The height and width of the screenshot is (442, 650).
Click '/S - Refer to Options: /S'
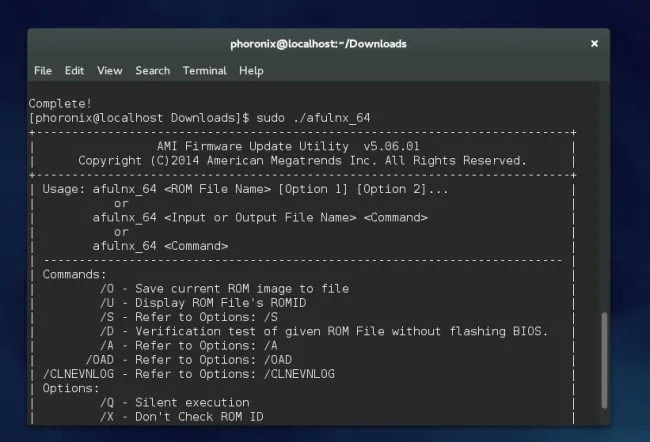click(x=189, y=317)
